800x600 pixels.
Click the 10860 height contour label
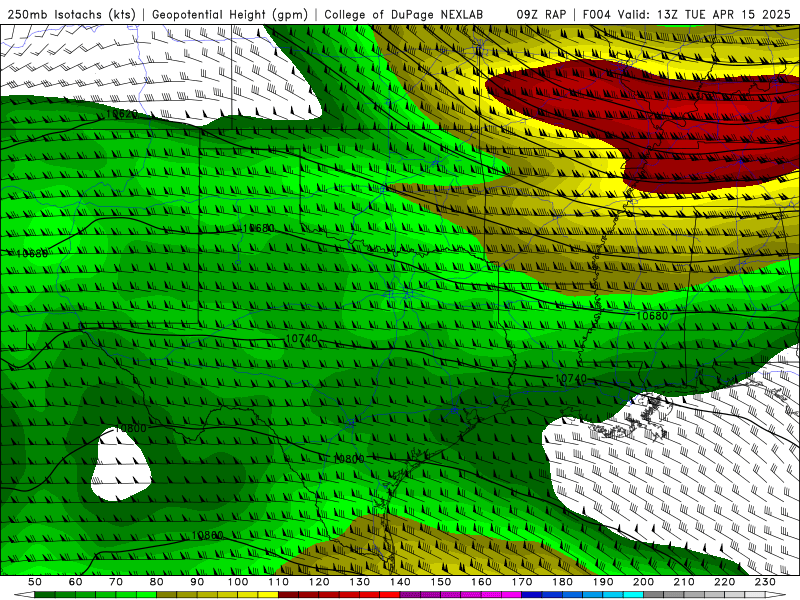pos(208,535)
